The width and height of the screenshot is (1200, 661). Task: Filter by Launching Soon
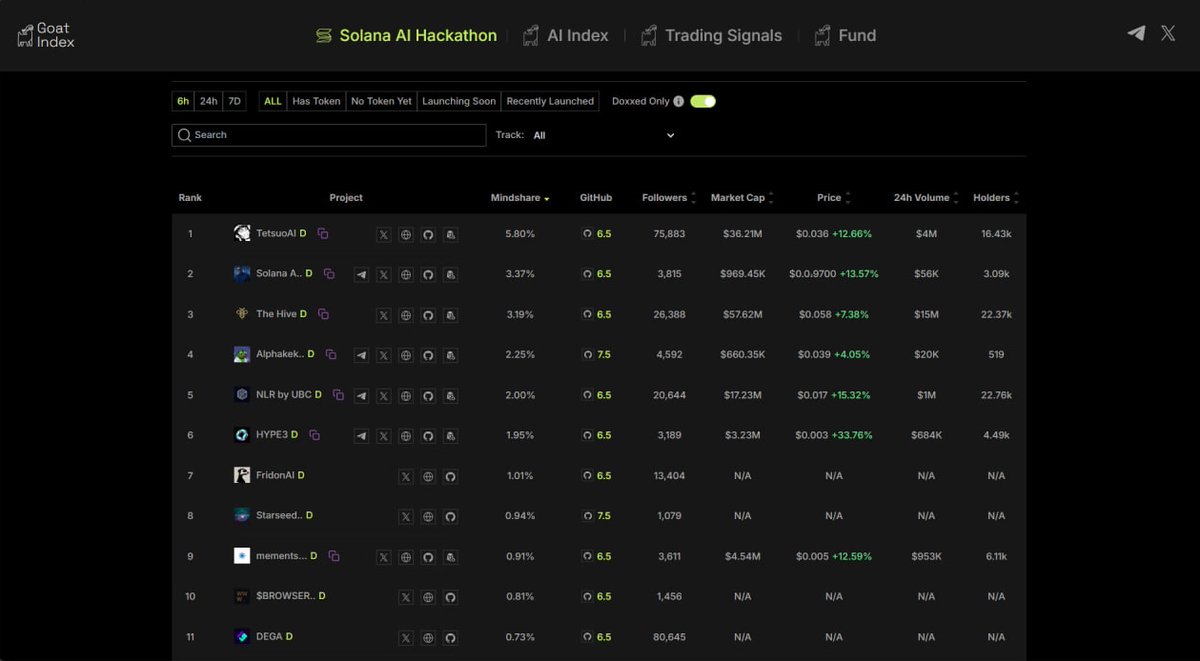459,101
